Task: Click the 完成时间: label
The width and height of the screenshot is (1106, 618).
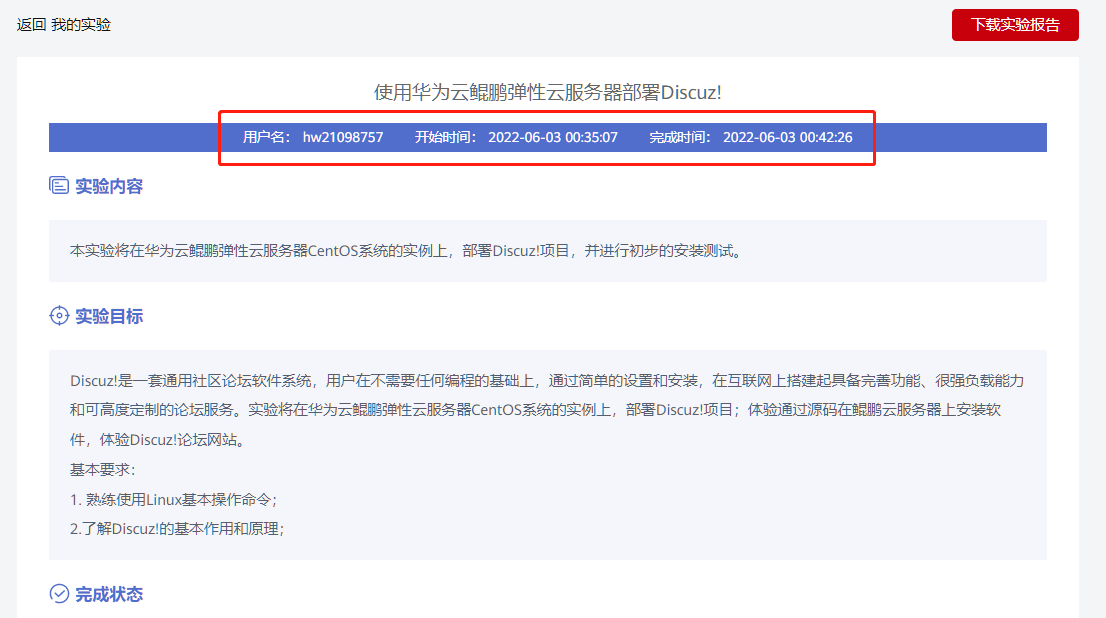Action: pyautogui.click(x=680, y=138)
